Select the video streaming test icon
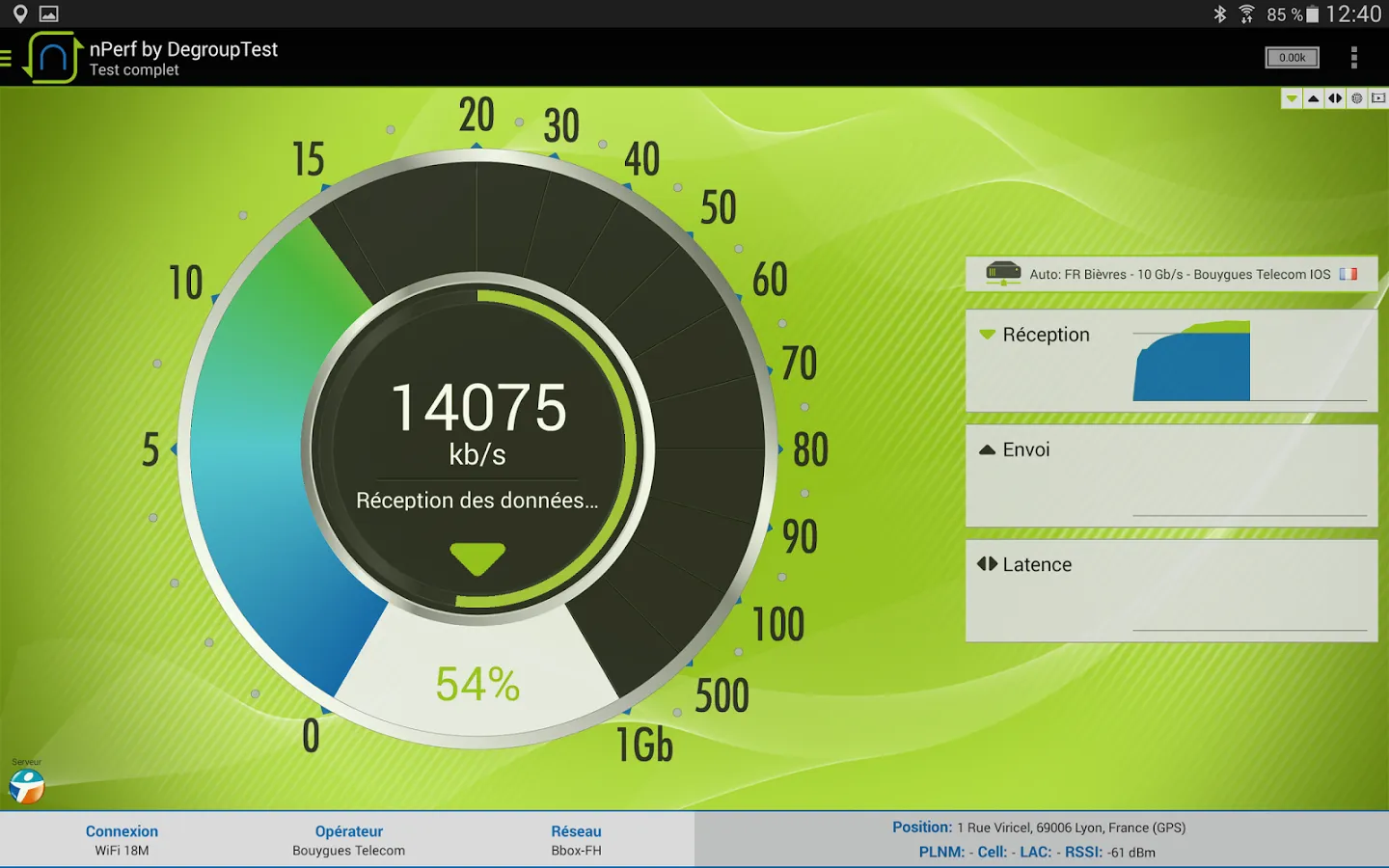The height and width of the screenshot is (868, 1389). pos(1378,98)
